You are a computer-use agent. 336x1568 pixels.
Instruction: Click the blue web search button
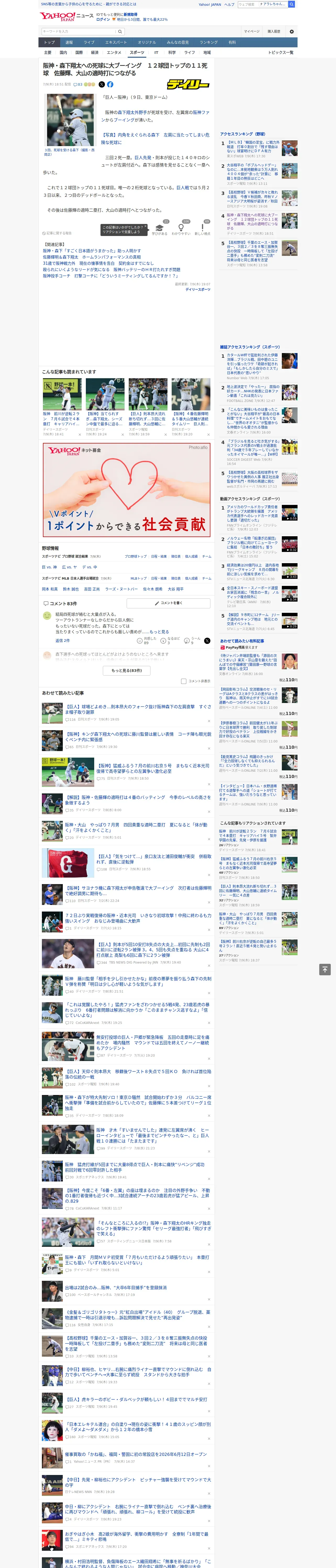point(292,4)
